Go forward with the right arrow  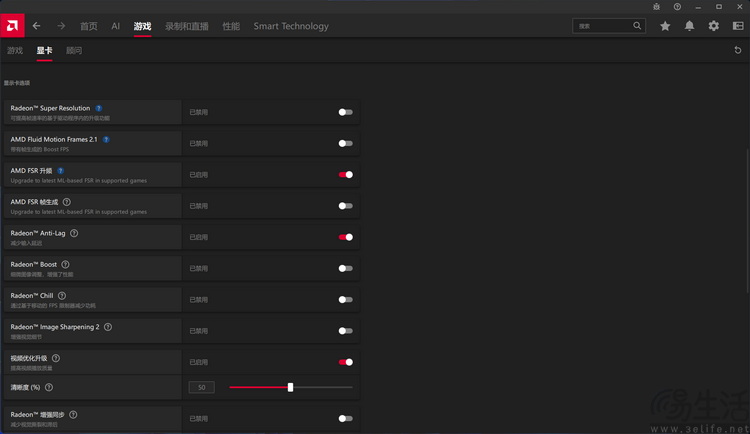click(61, 26)
